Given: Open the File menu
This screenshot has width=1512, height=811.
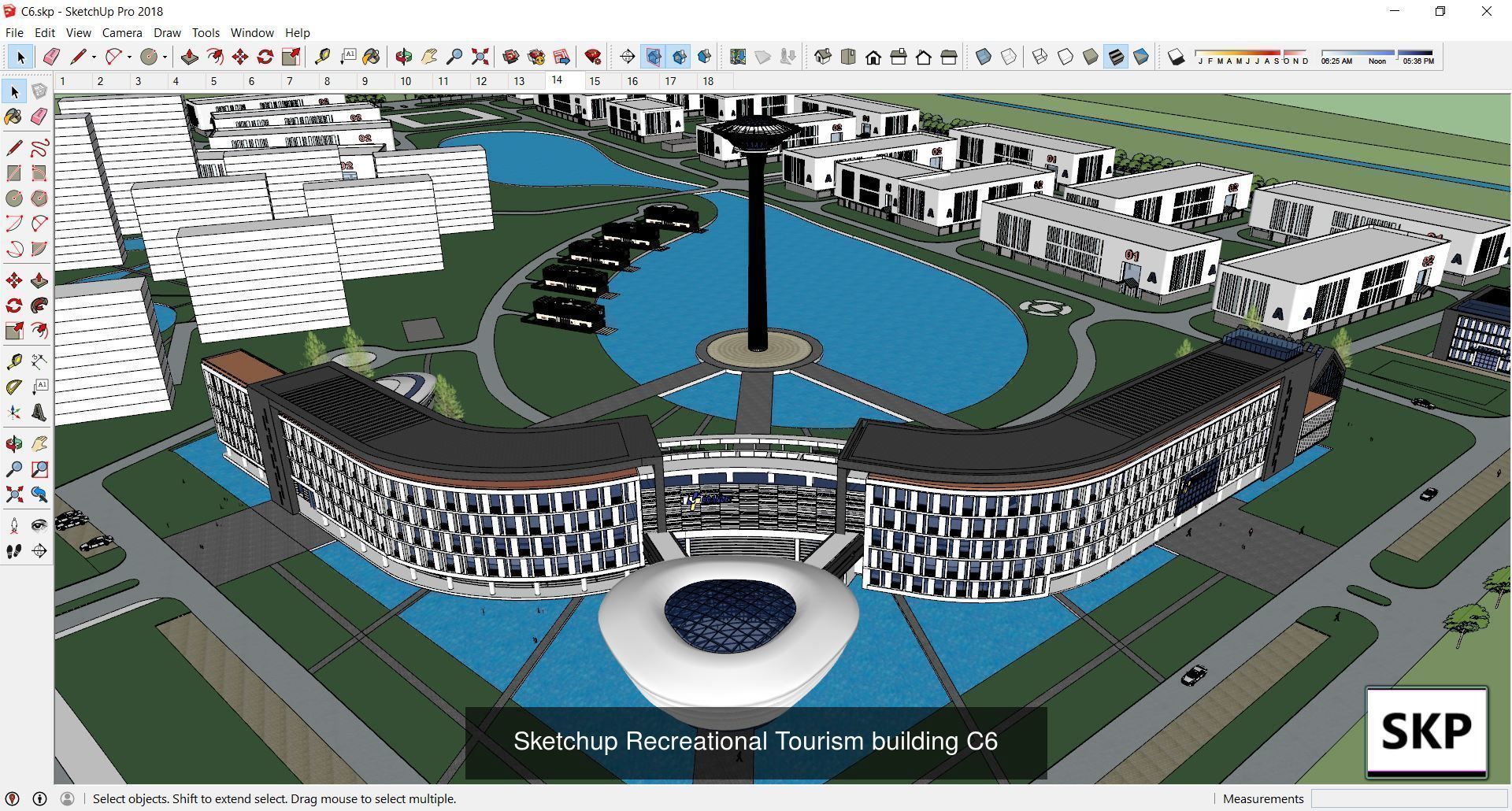Looking at the screenshot, I should tap(14, 32).
